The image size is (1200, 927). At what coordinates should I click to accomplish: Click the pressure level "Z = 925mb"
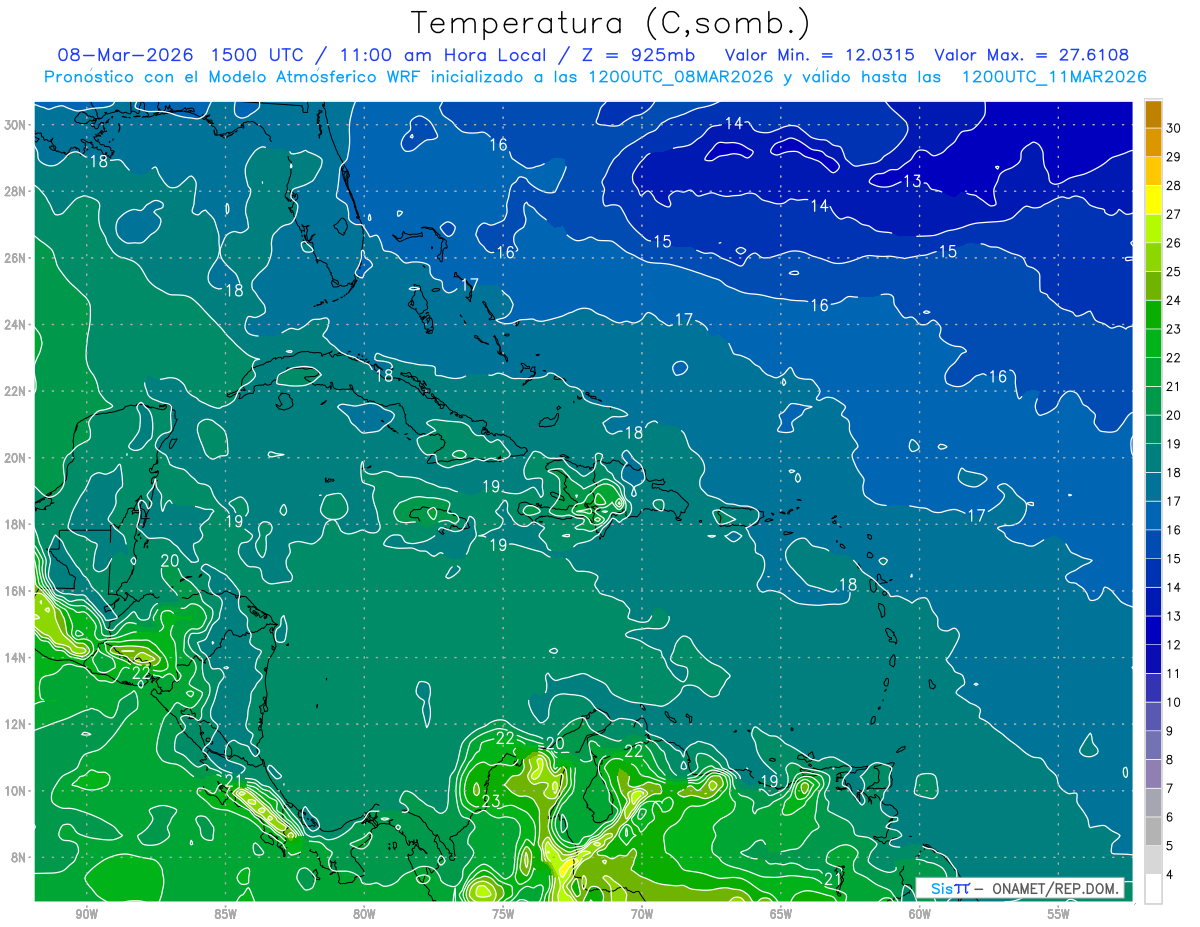pyautogui.click(x=636, y=55)
